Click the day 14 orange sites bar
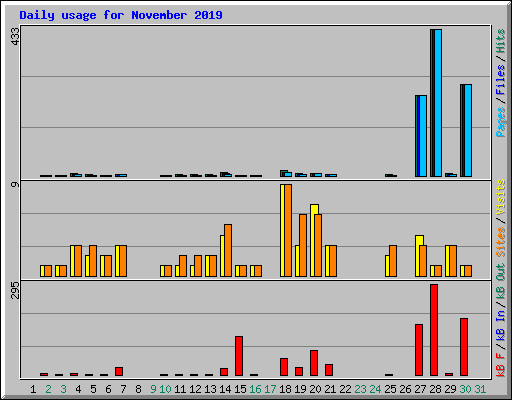The width and height of the screenshot is (512, 400). [228, 250]
